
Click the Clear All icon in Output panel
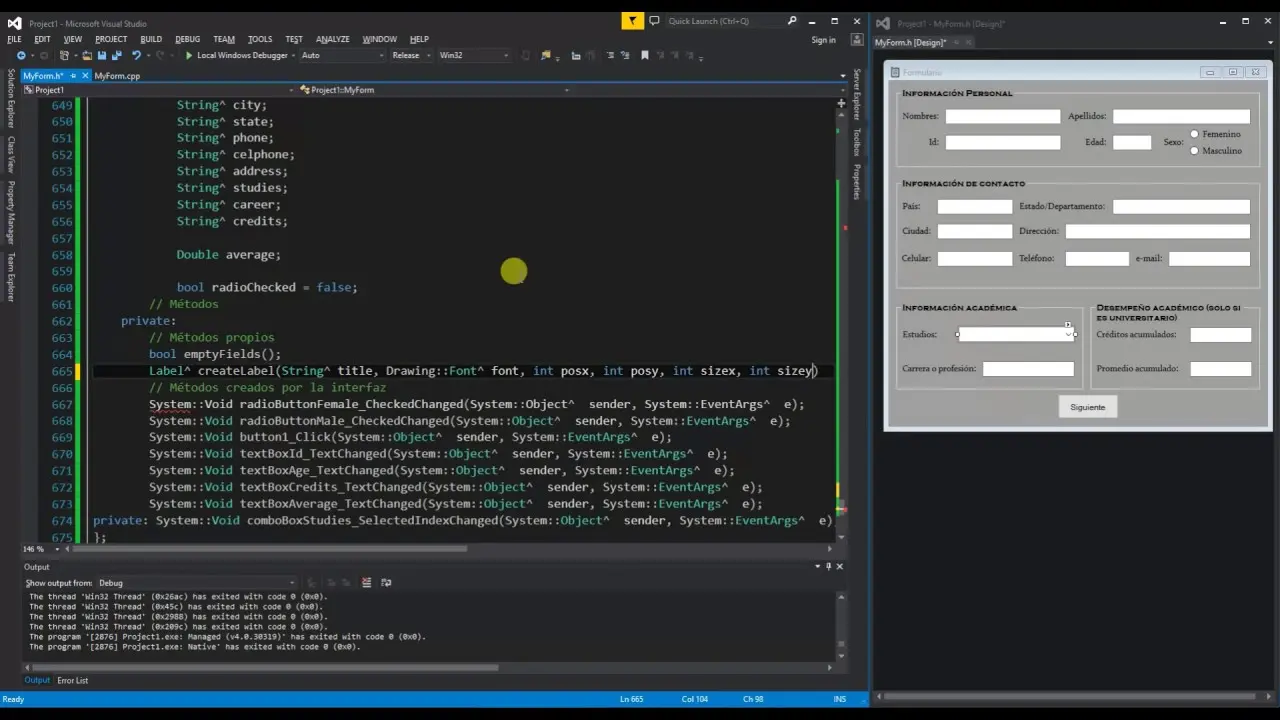click(x=367, y=583)
